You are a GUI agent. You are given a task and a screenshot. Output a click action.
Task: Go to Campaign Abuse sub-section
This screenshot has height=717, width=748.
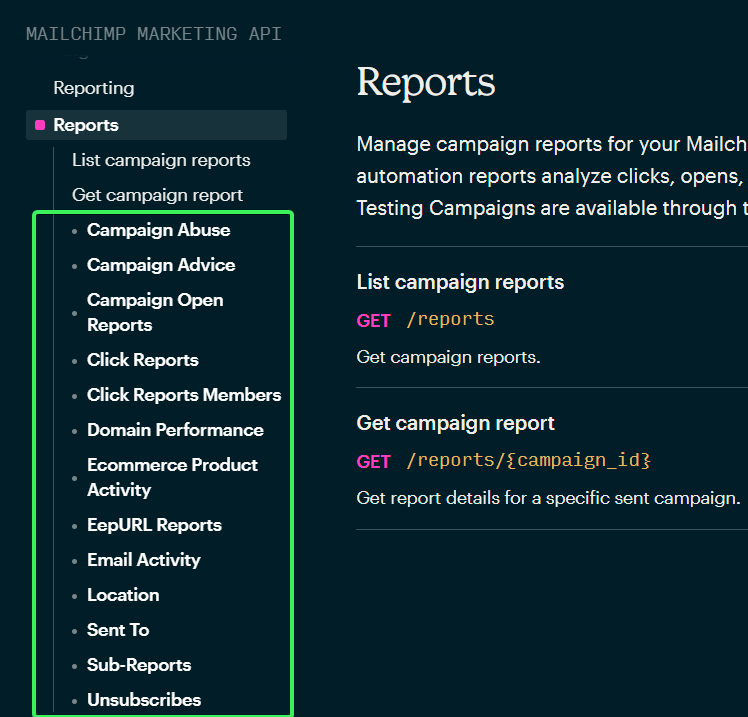[x=158, y=230]
